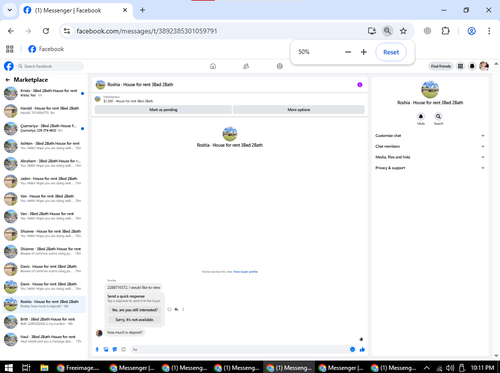Click install app icon in address bar
The width and height of the screenshot is (500, 373).
click(372, 31)
